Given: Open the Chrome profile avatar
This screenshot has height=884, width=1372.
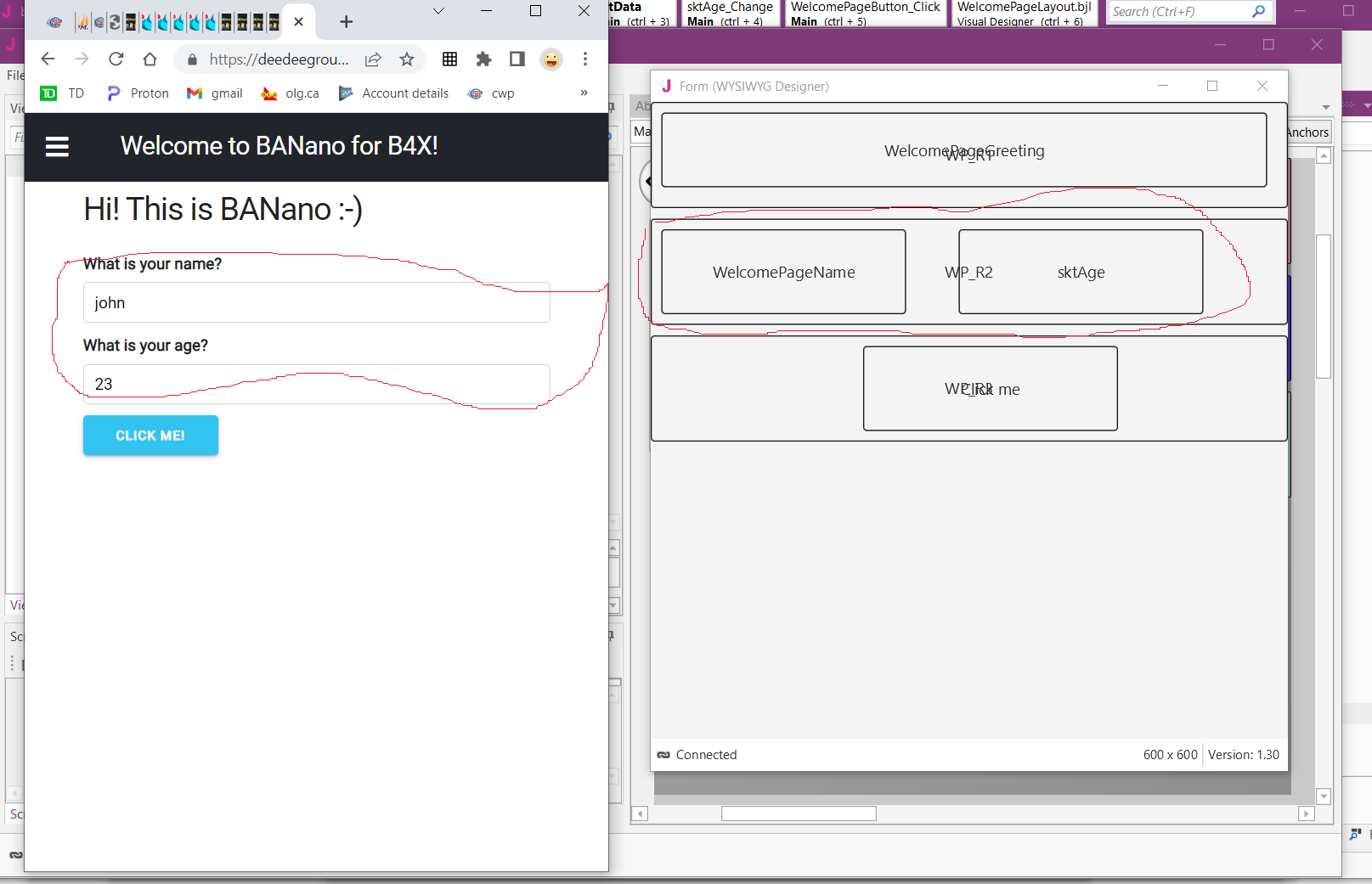Looking at the screenshot, I should [x=551, y=59].
